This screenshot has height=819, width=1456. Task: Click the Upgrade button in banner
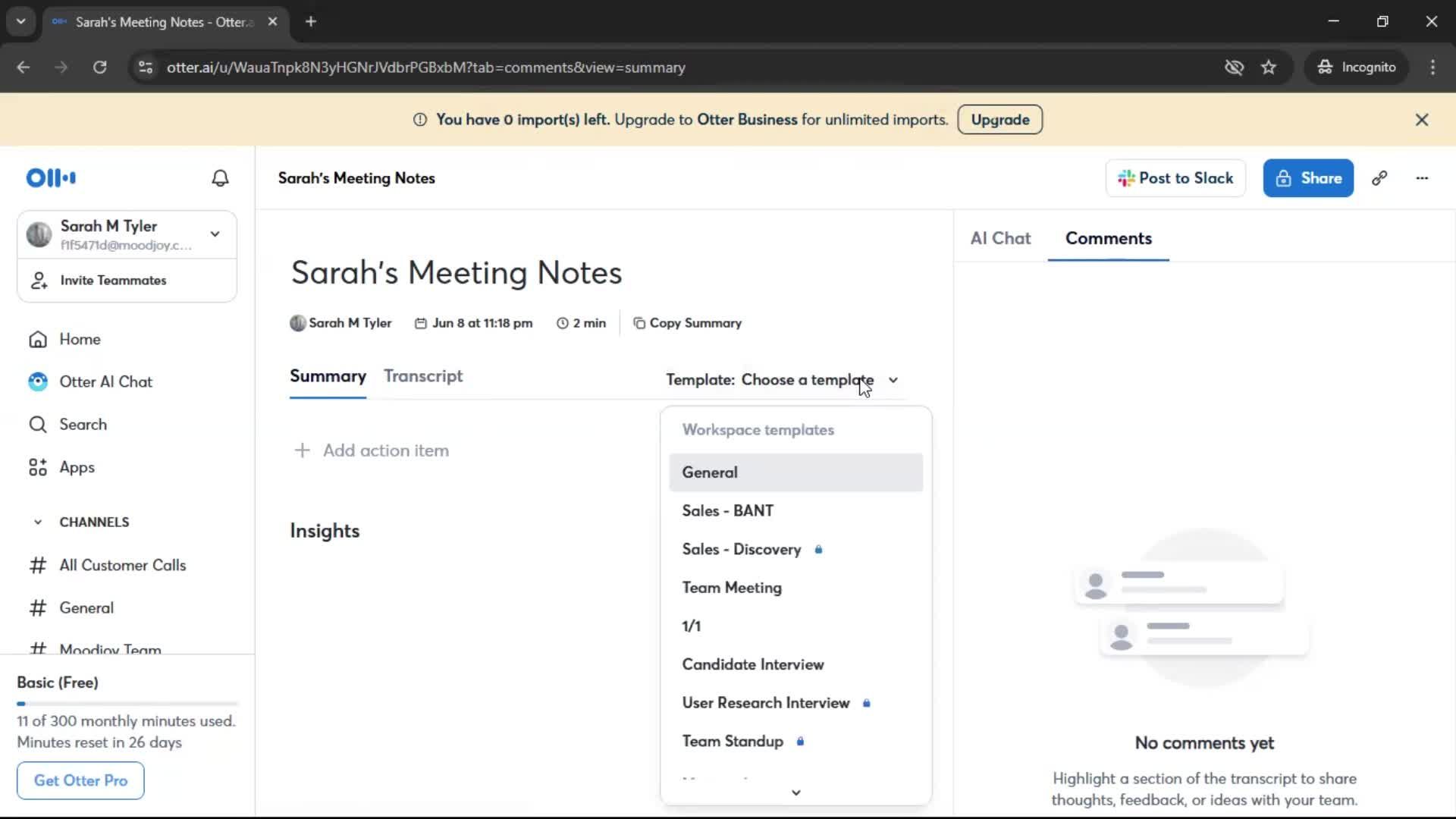click(x=999, y=120)
